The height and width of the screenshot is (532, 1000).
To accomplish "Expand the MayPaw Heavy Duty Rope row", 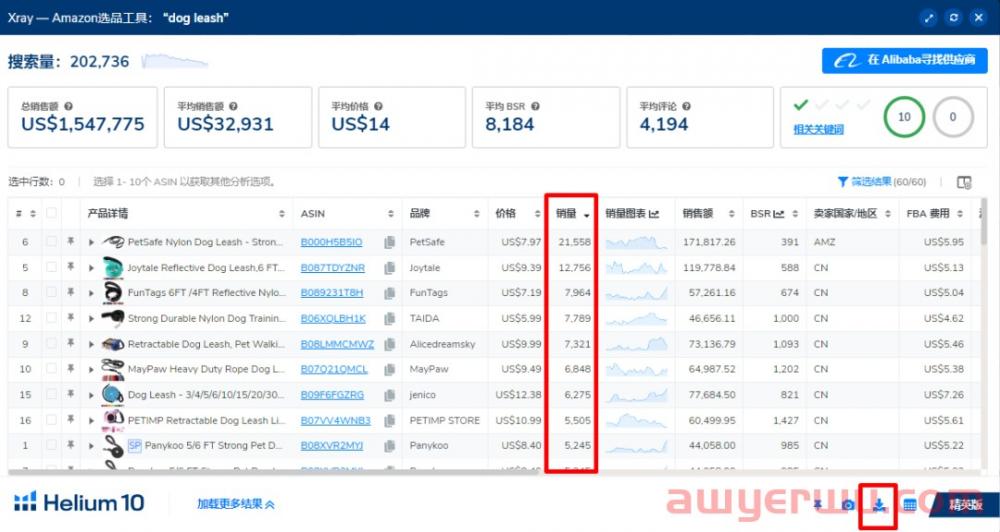I will point(91,369).
